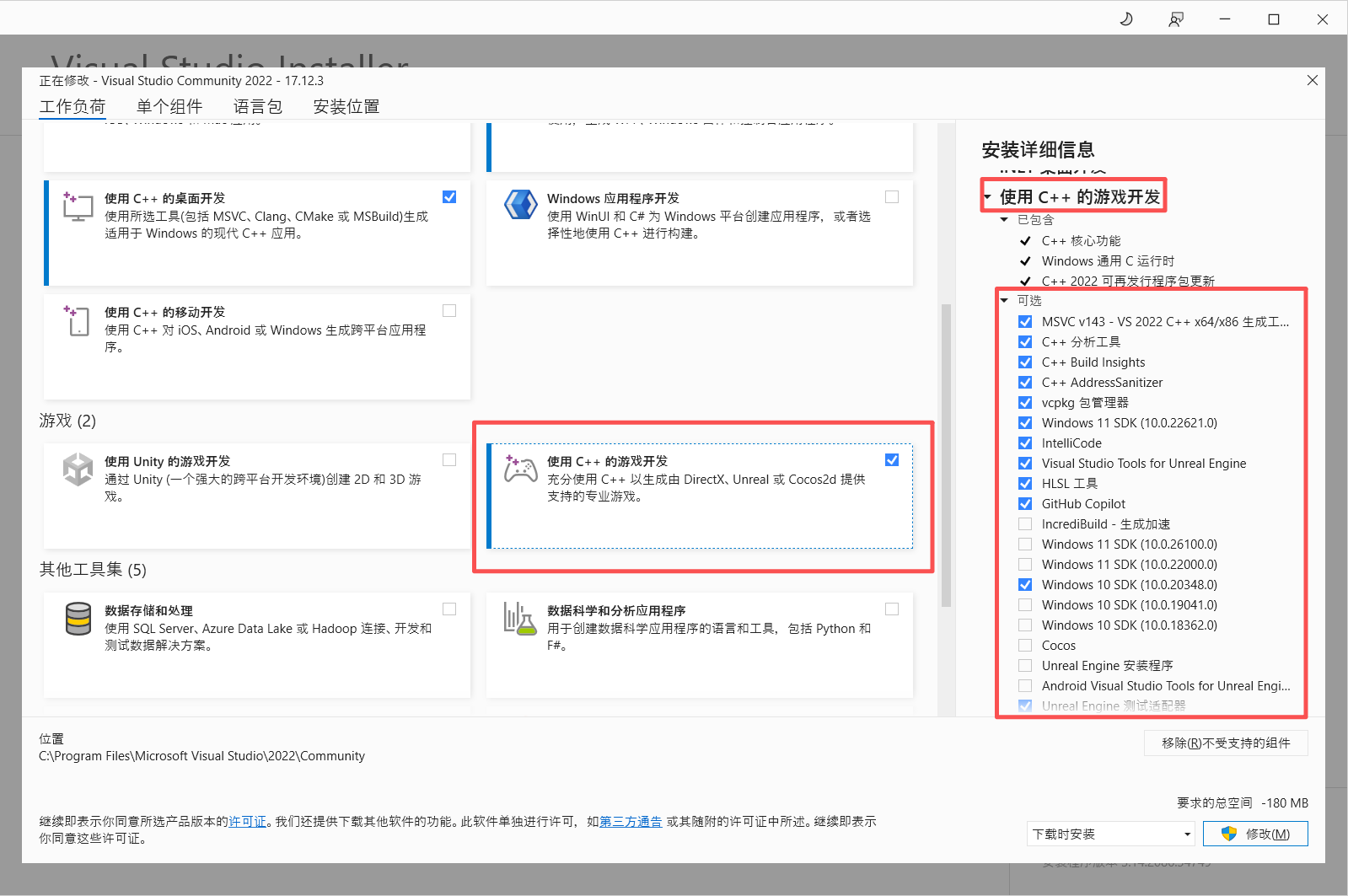Uncheck the HLSL tools component

tap(1025, 483)
